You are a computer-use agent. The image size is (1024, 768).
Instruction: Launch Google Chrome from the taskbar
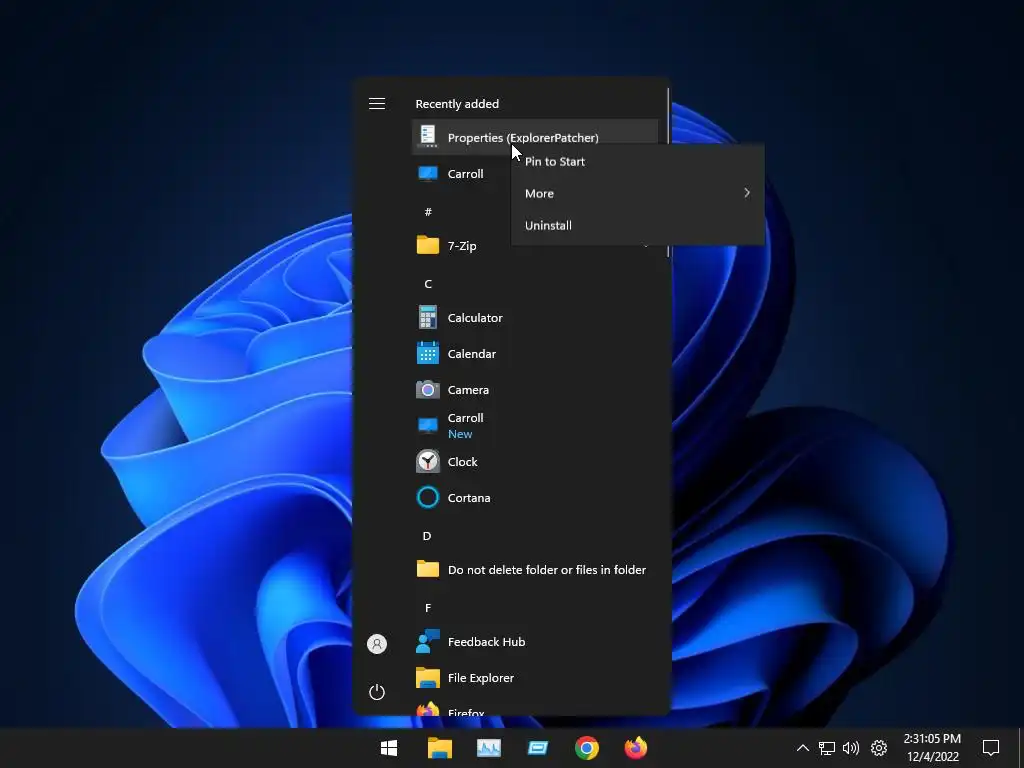[586, 748]
